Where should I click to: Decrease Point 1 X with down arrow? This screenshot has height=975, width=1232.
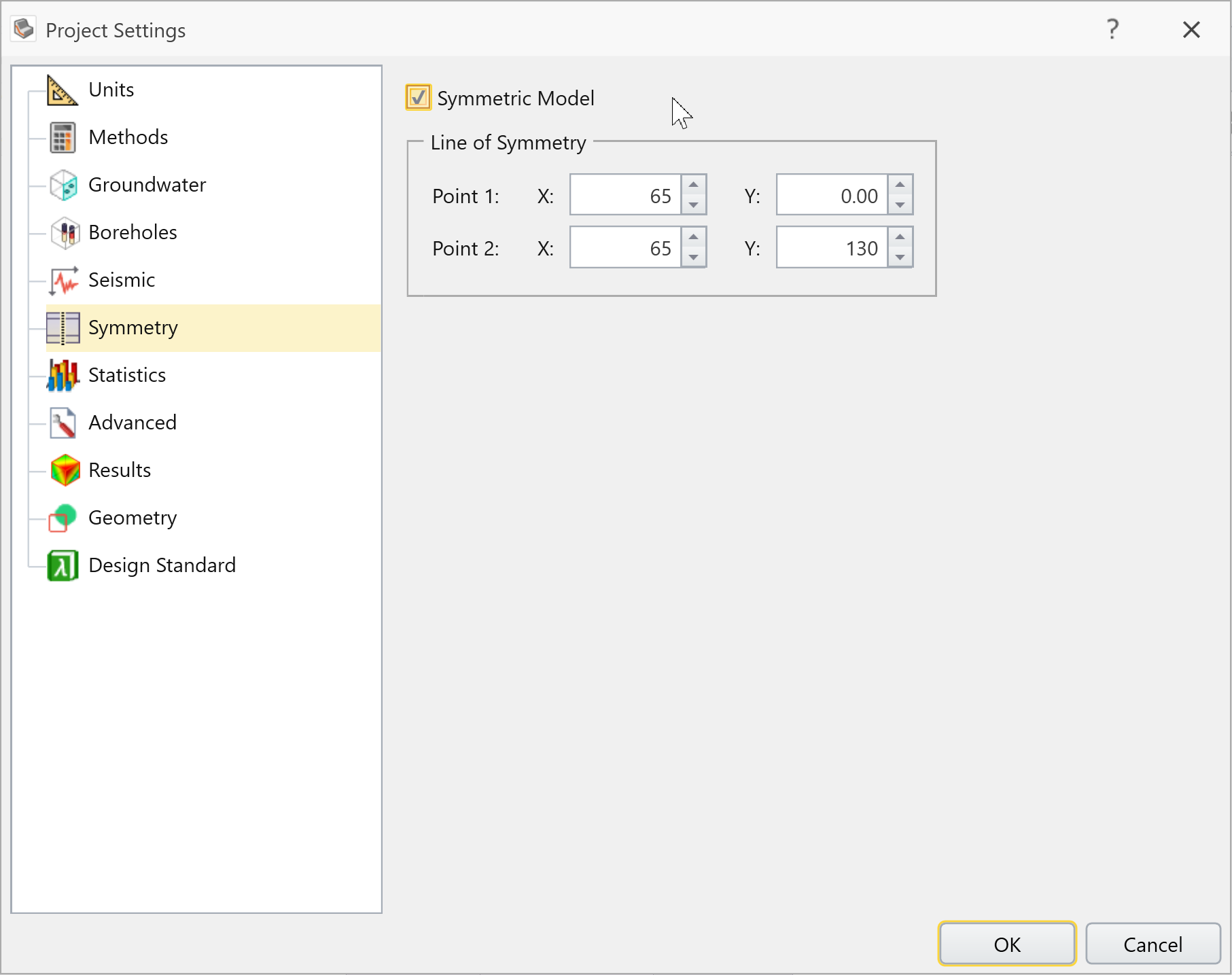(693, 205)
